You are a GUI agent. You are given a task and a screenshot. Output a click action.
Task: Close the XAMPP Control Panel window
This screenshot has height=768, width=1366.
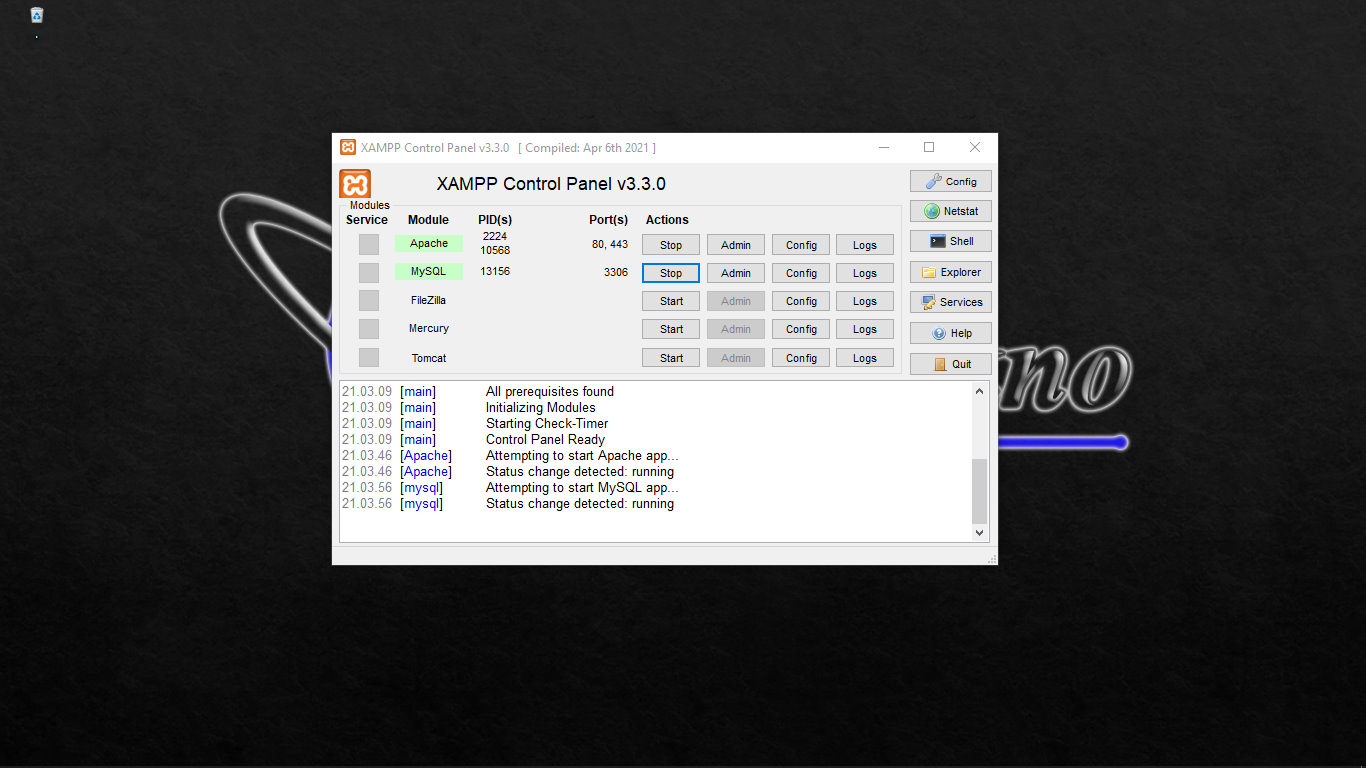click(975, 147)
